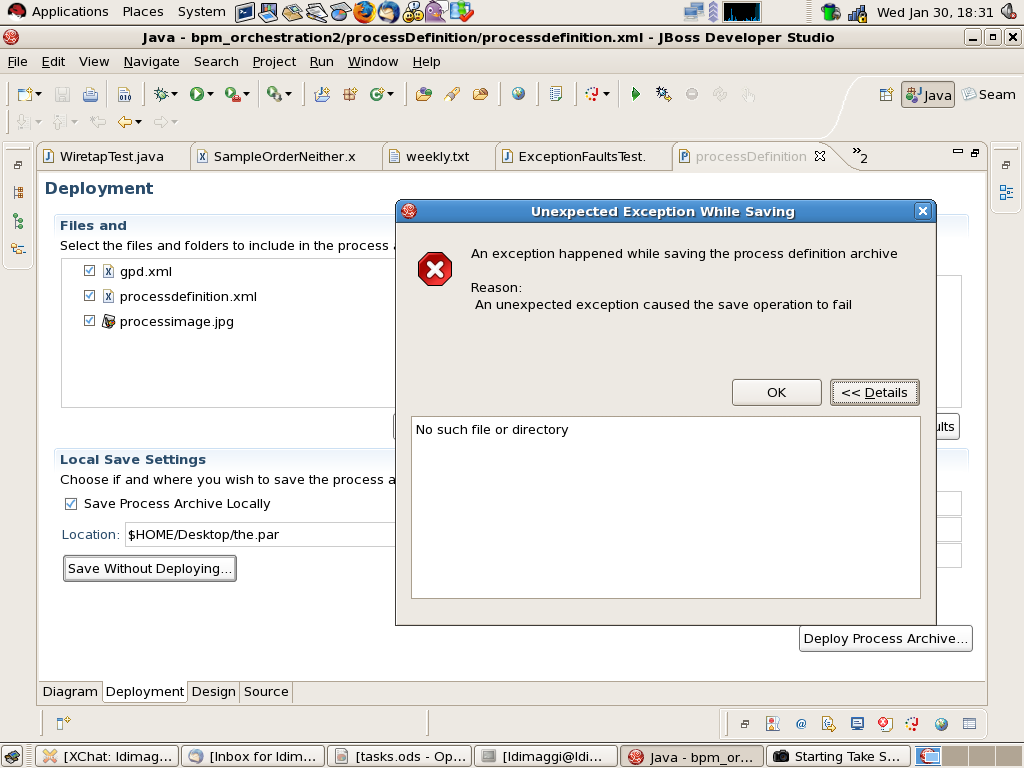
Task: Click OK in the exception dialog
Action: coord(776,392)
